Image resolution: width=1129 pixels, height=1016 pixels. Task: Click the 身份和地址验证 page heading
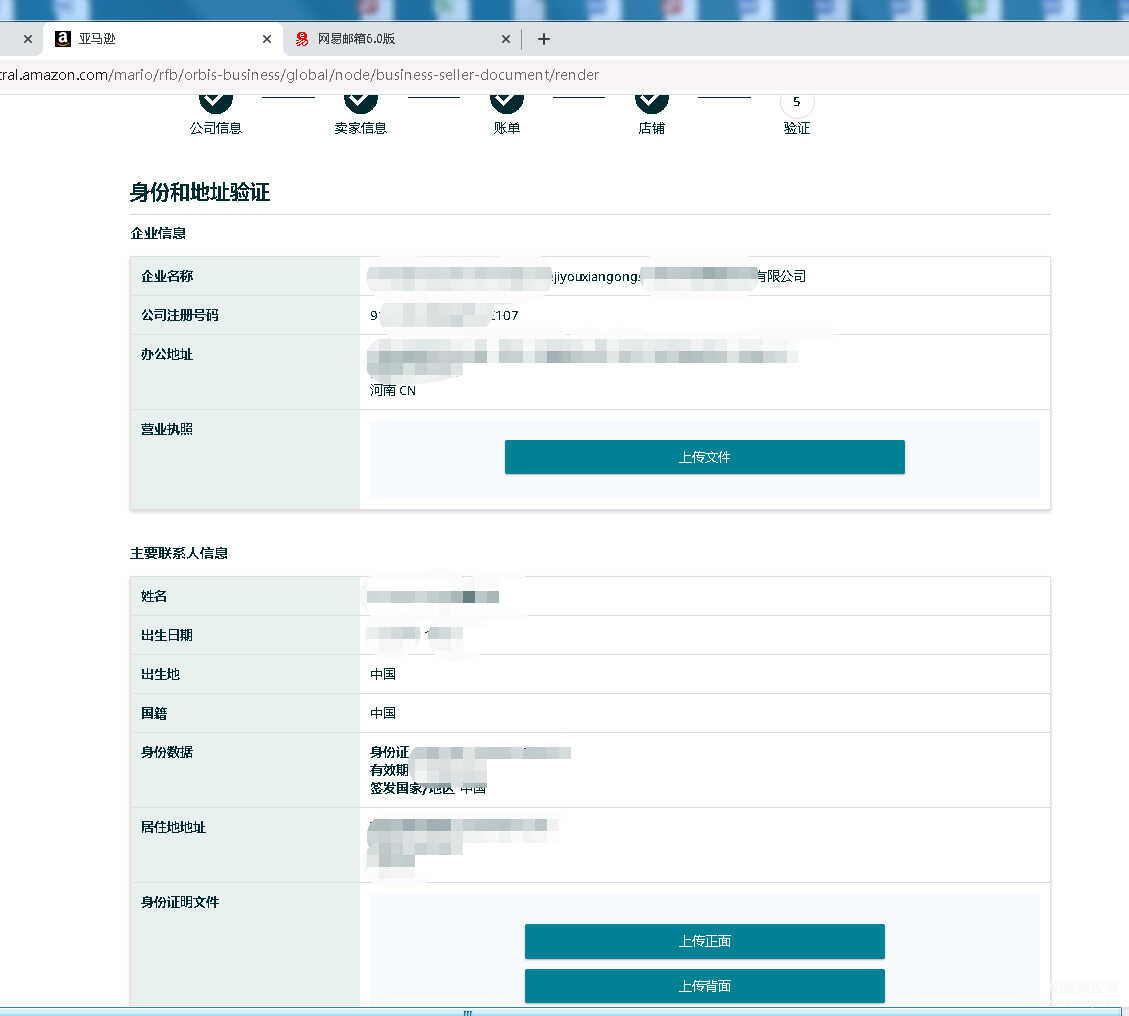point(200,193)
